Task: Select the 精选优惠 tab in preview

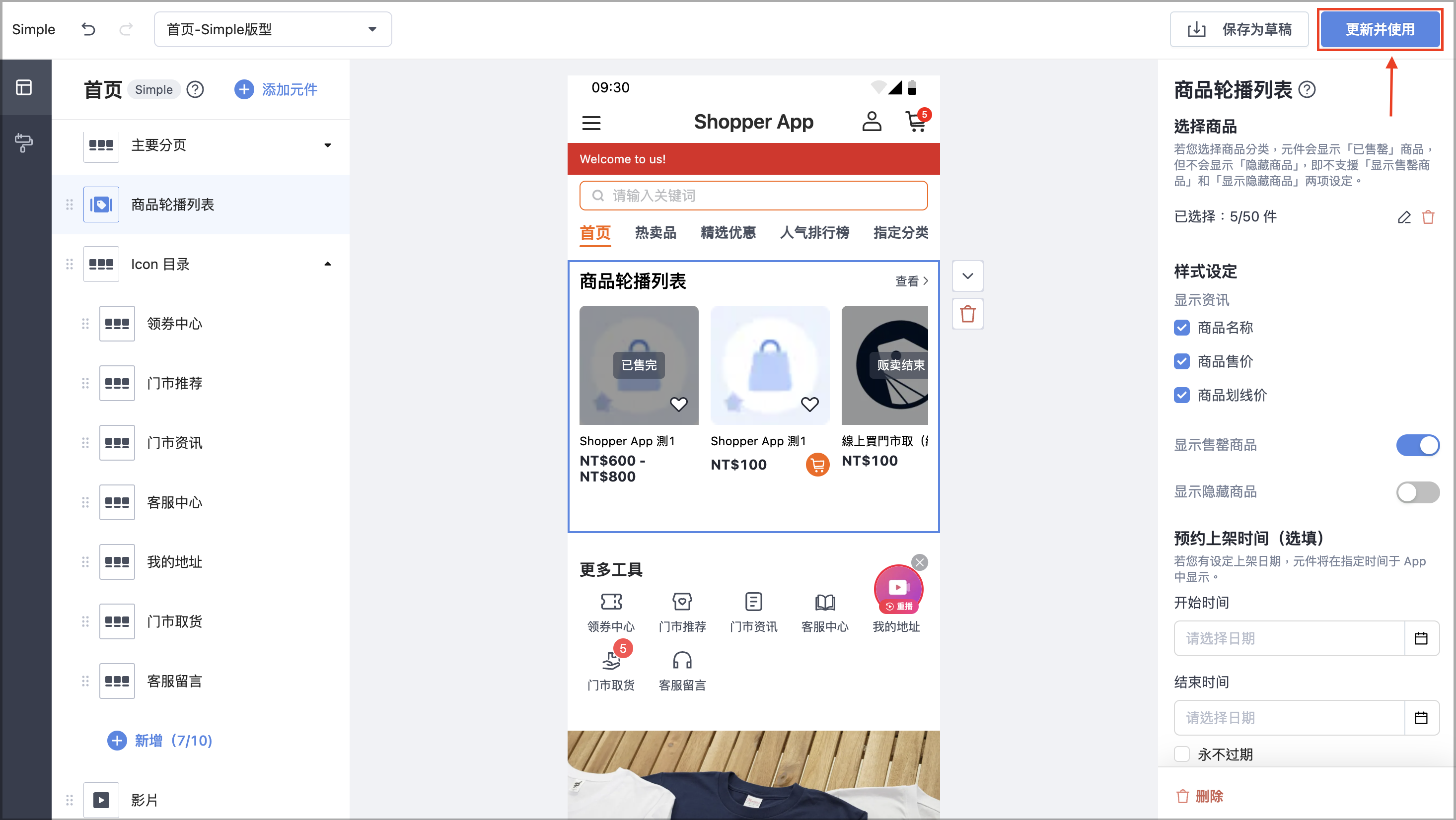Action: (x=728, y=232)
